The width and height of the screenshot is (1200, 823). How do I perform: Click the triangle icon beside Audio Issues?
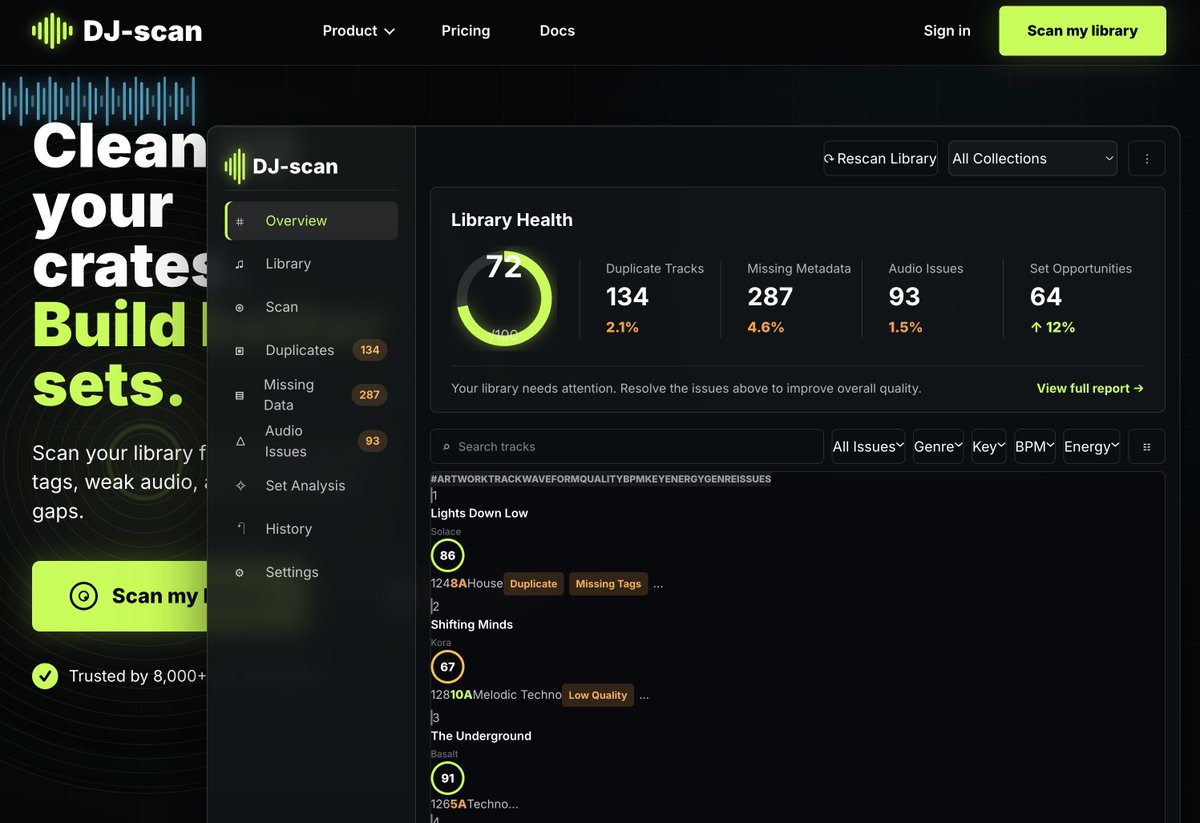[x=240, y=441]
